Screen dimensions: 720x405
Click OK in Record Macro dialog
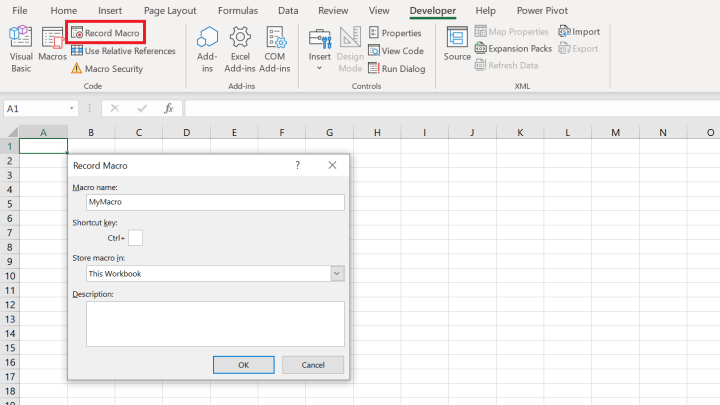[x=244, y=365]
